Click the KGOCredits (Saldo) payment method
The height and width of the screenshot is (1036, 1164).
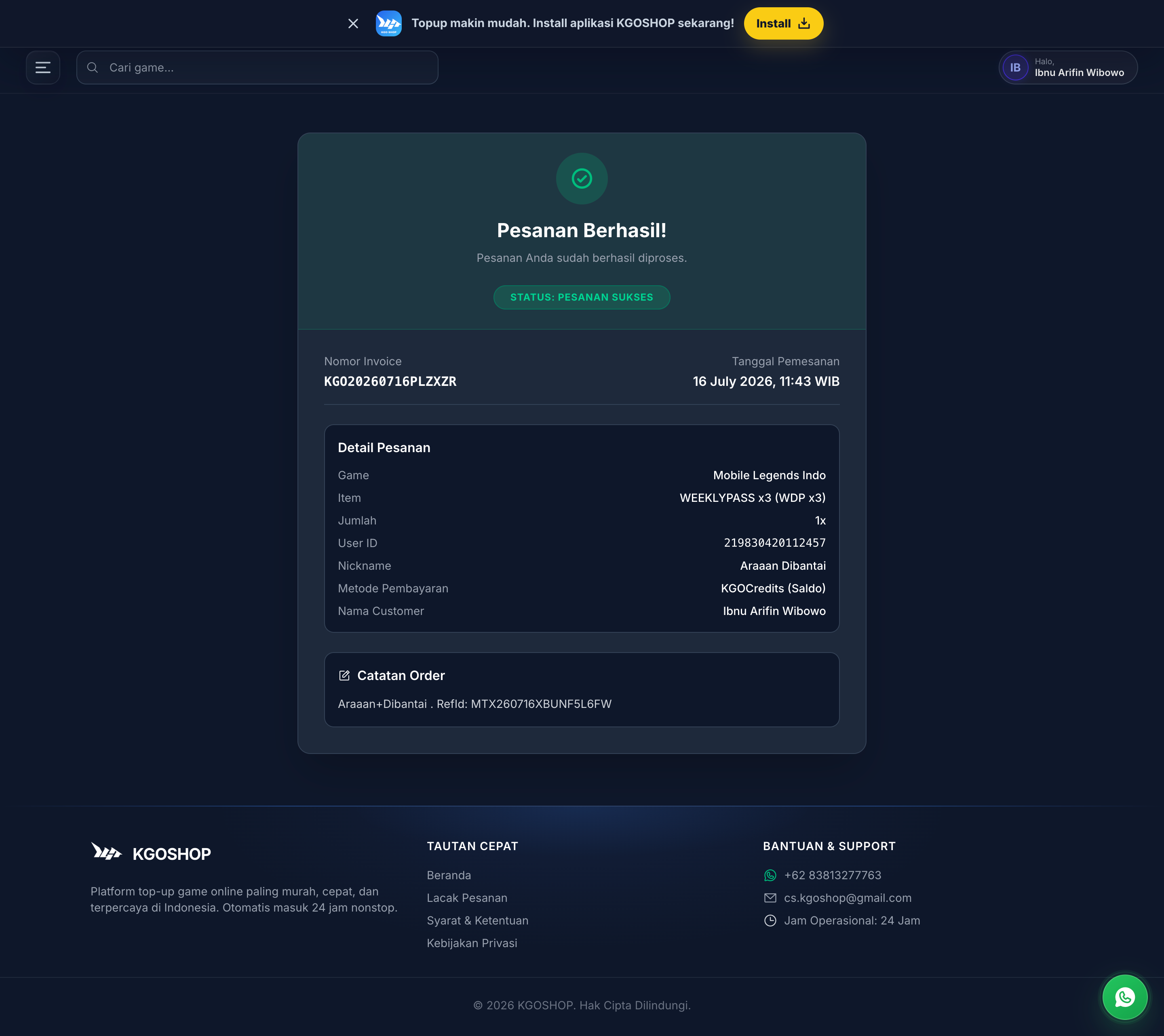coord(773,589)
